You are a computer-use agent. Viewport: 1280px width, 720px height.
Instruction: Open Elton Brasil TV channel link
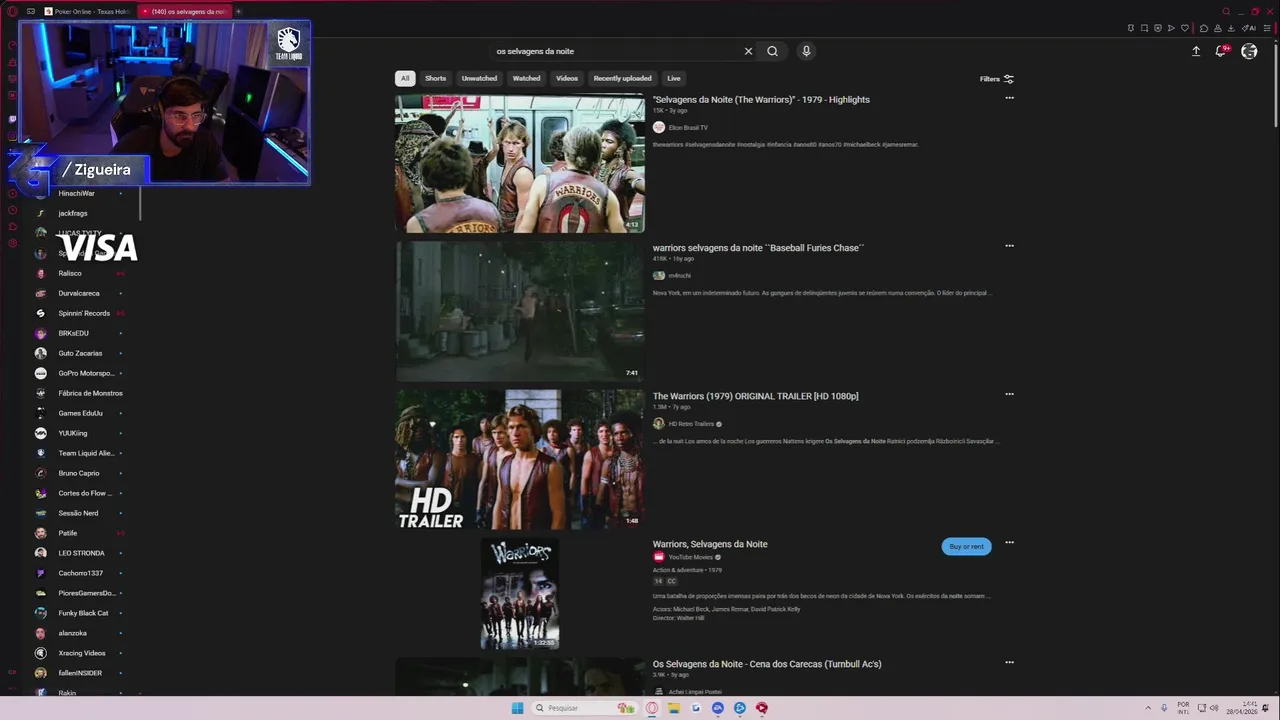click(x=688, y=128)
